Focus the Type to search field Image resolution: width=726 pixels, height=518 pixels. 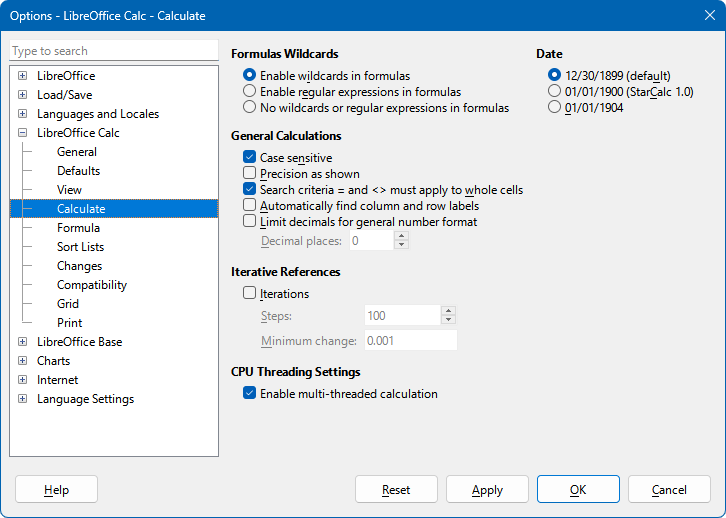(114, 50)
